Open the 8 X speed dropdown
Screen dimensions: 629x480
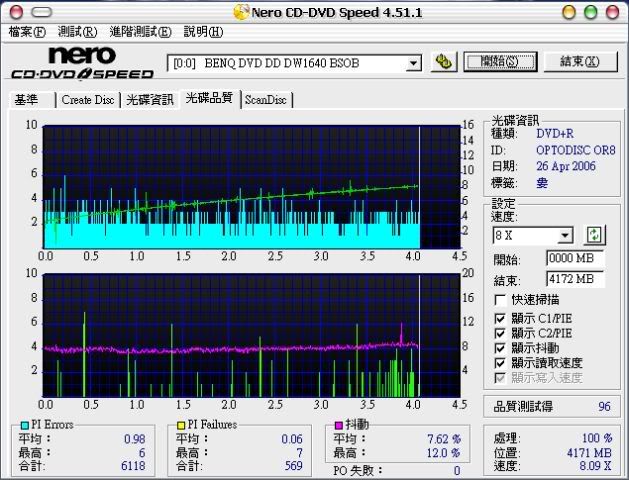(x=565, y=235)
